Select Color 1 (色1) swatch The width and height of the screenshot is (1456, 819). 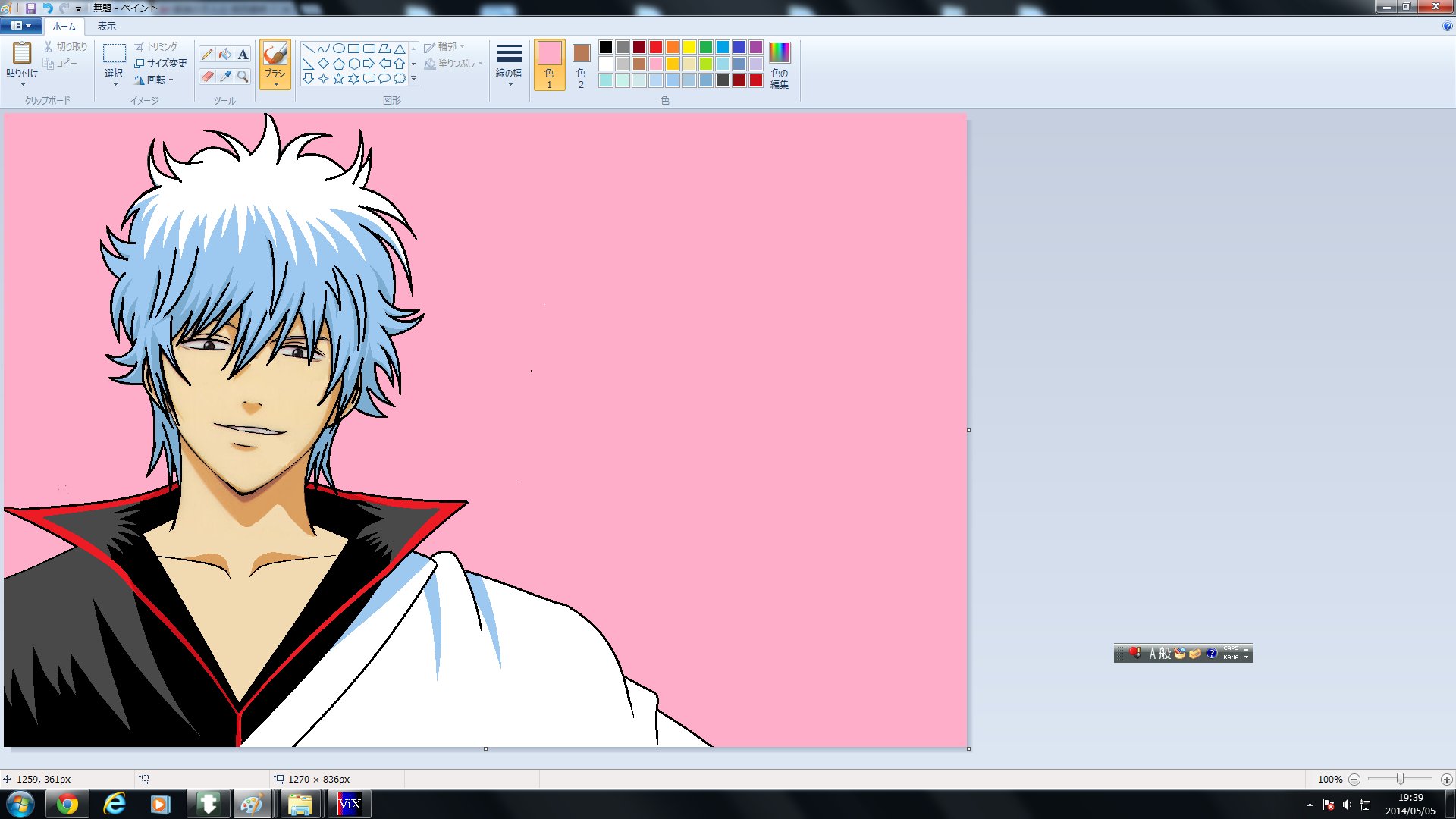549,65
